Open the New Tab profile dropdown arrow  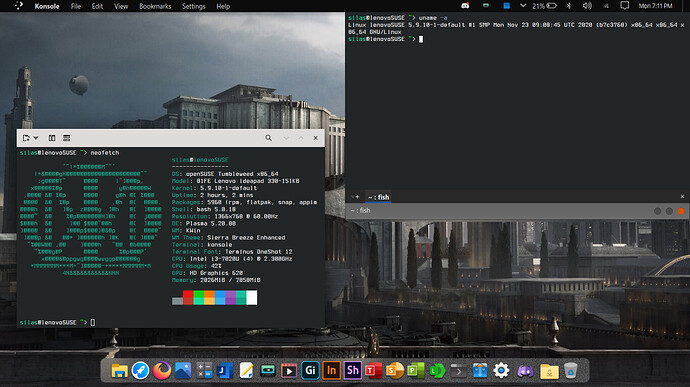pos(36,138)
